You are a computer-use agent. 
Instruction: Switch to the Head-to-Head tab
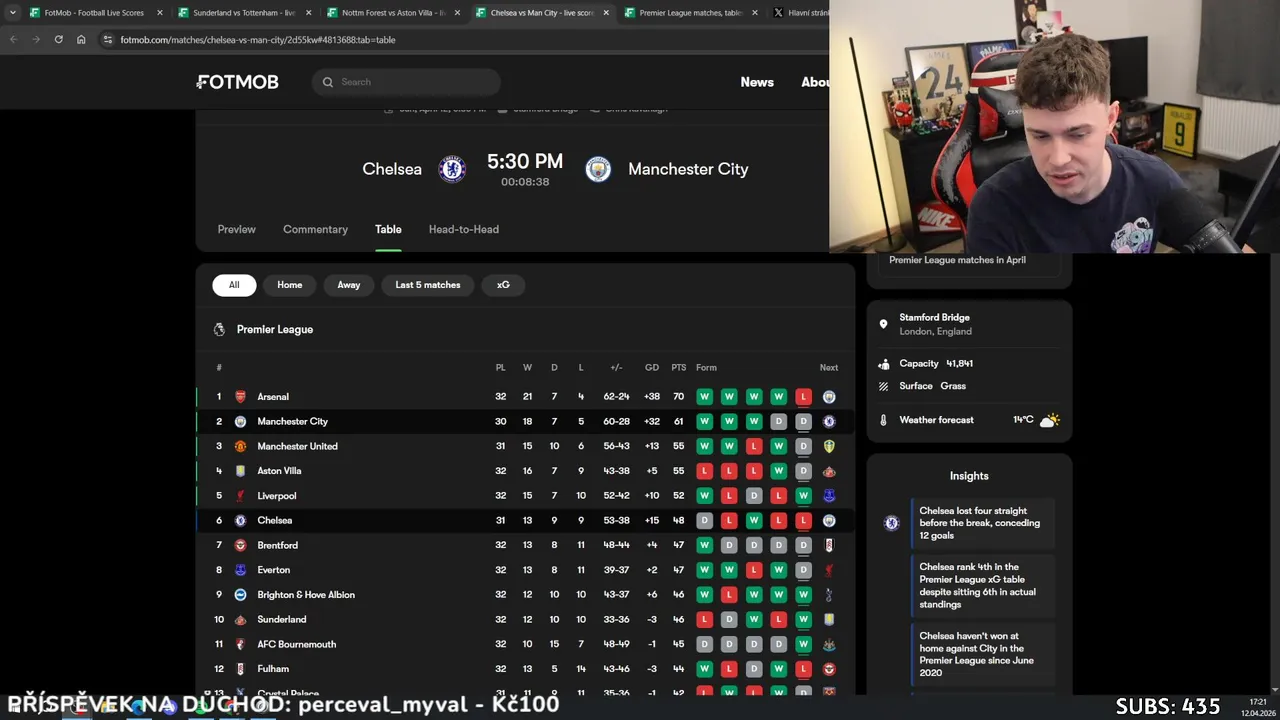tap(464, 229)
